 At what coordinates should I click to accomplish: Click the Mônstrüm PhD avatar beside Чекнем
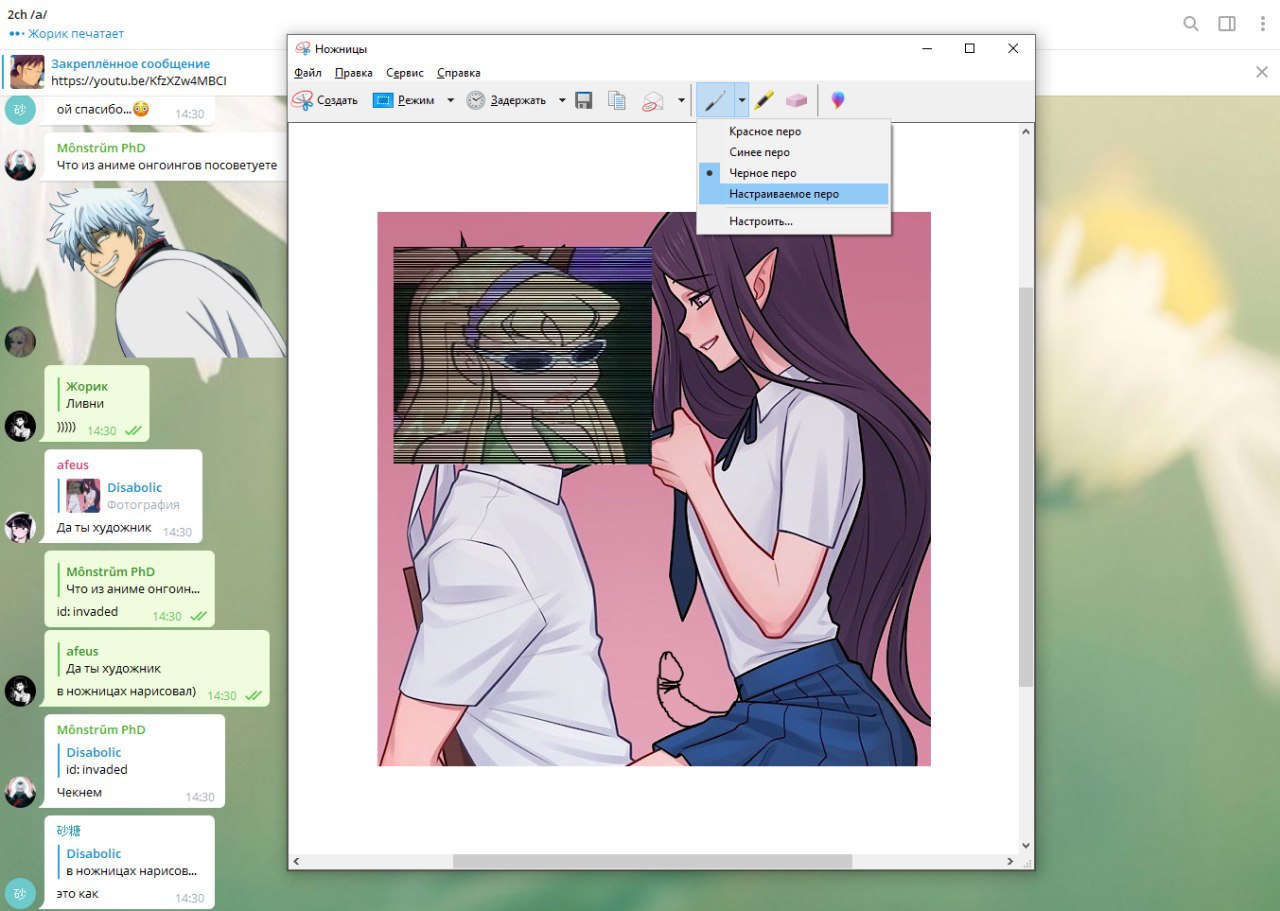pyautogui.click(x=20, y=791)
